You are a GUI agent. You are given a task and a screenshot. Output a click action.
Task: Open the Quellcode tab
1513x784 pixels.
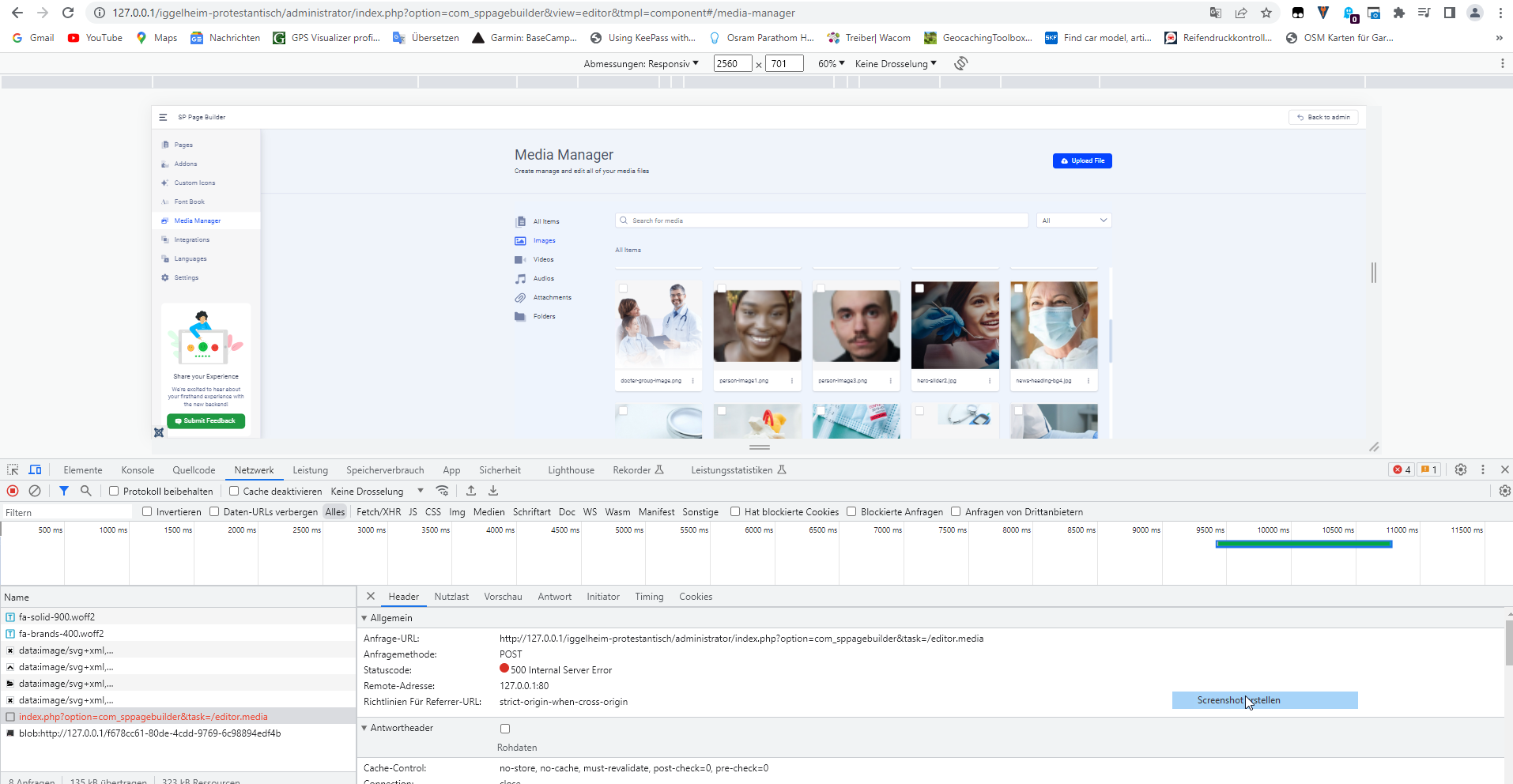click(194, 469)
